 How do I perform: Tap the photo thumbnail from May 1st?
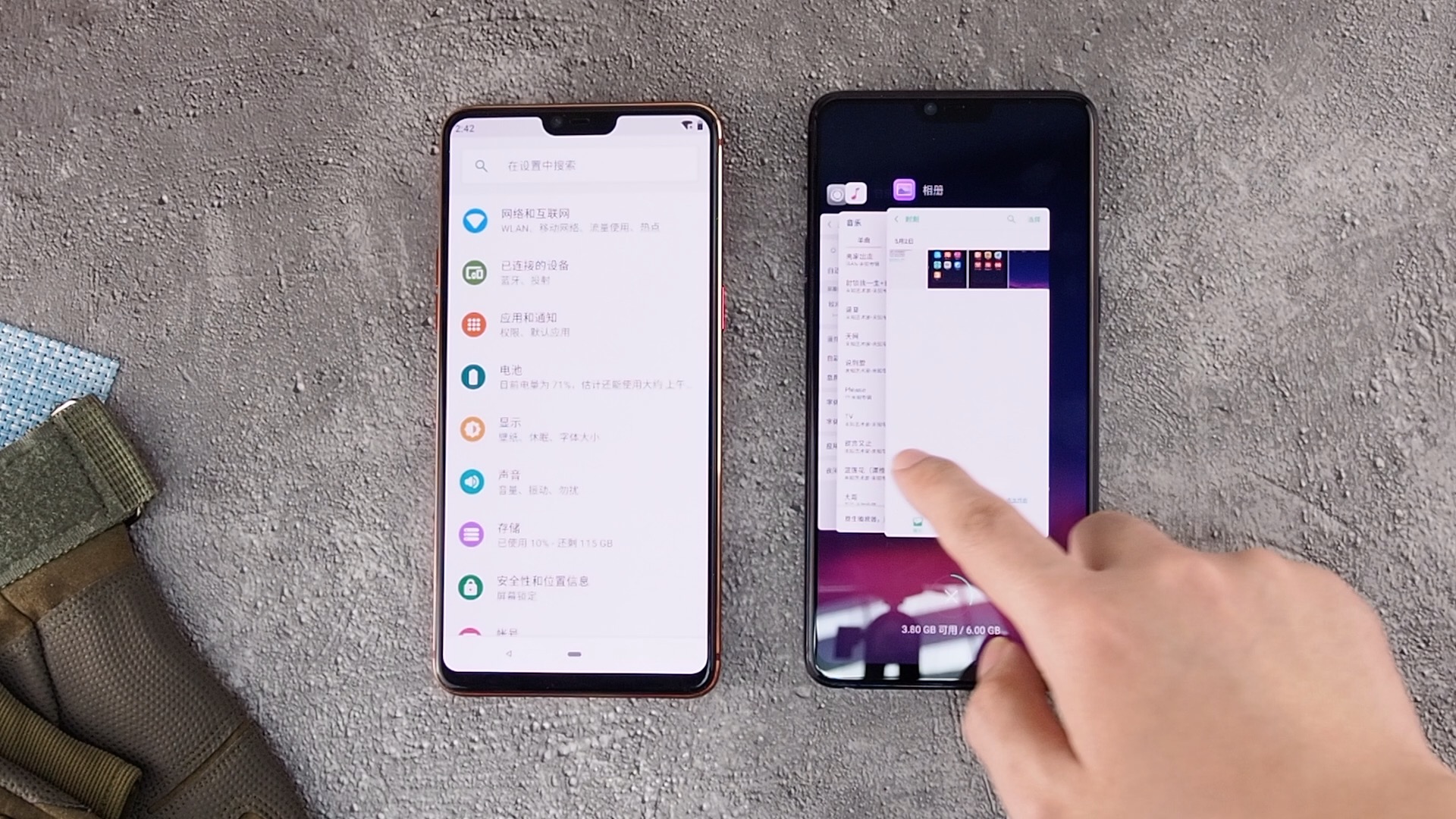point(946,268)
